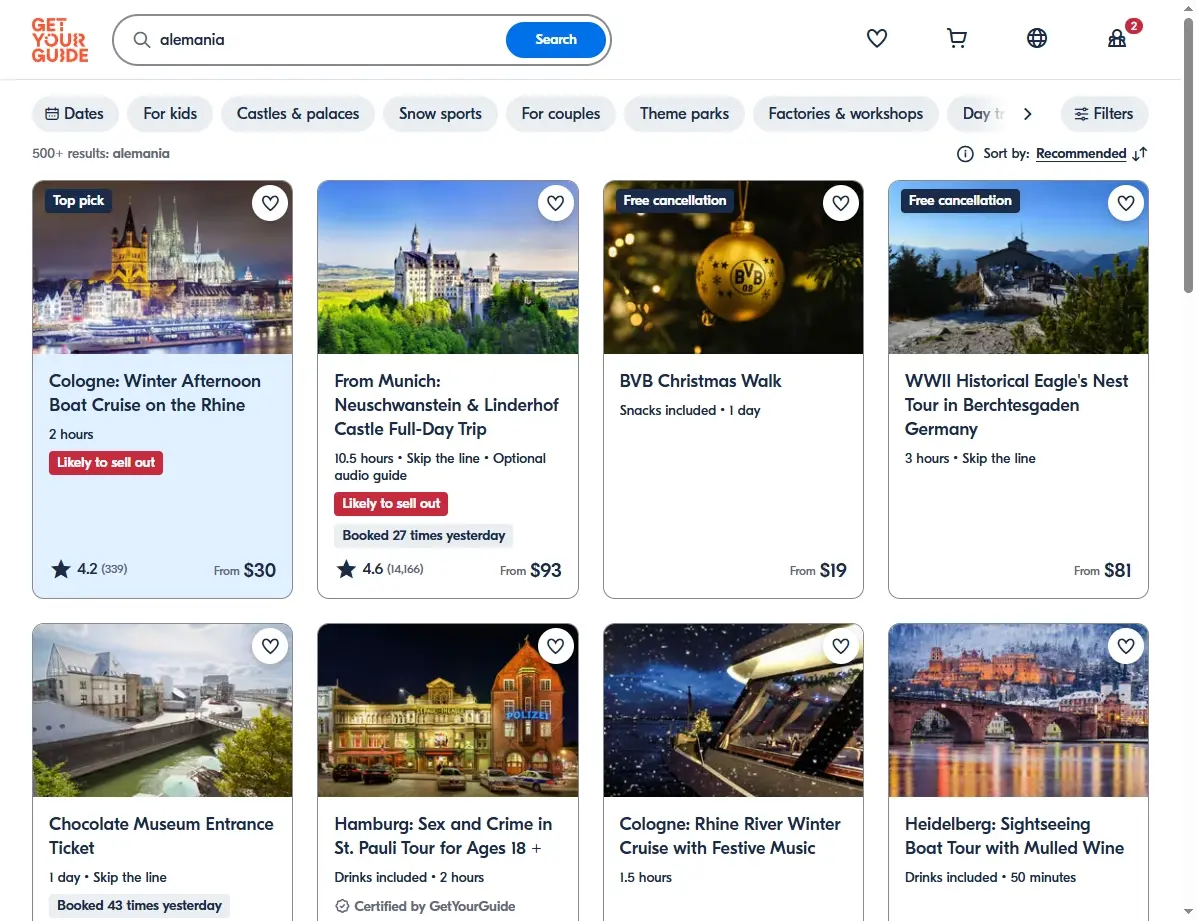The width and height of the screenshot is (1196, 921).
Task: Select the Castles & palaces chip
Action: [x=297, y=114]
